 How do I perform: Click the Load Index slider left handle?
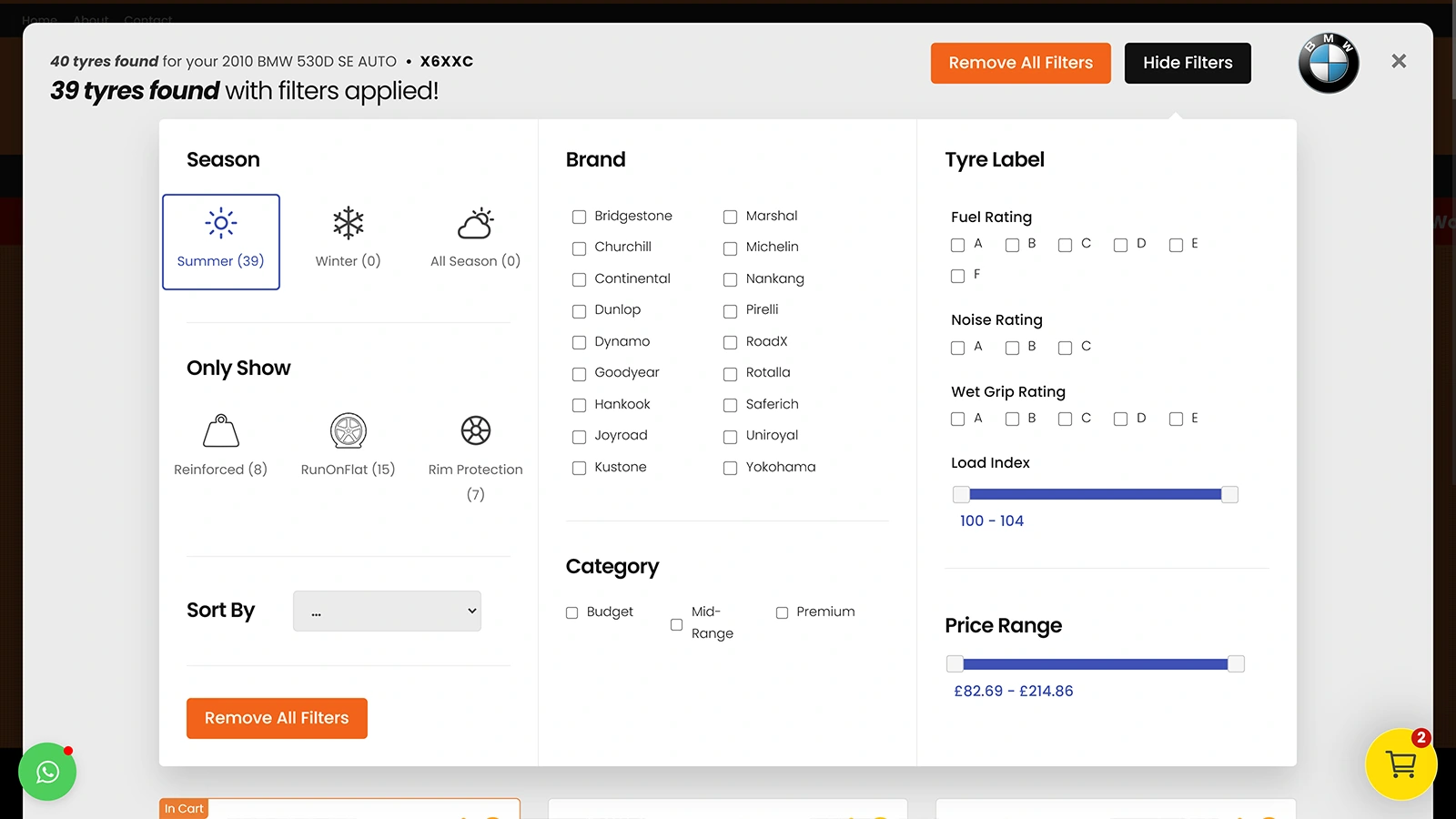click(961, 495)
